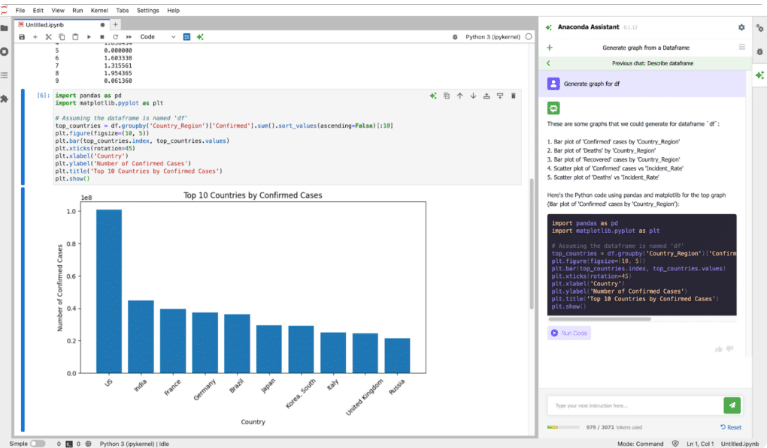Screen dimensions: 767x448
Task: Start a new chat with green plus
Action: tap(549, 47)
